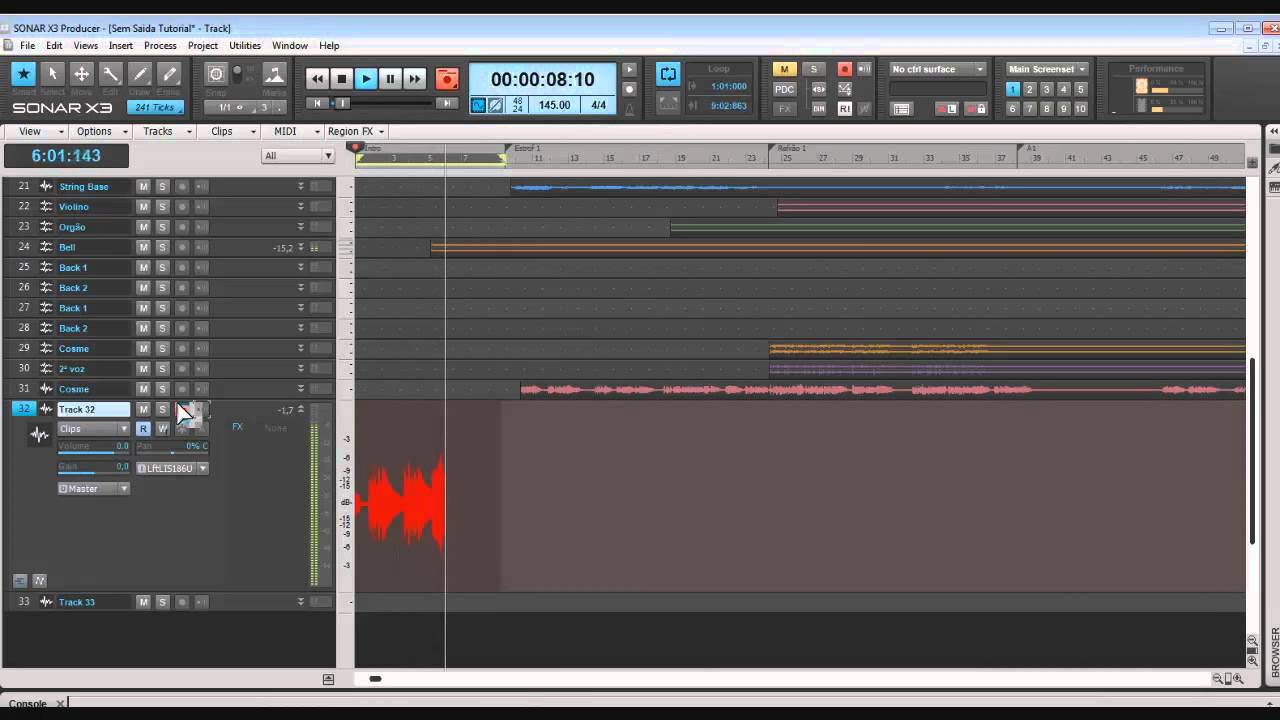This screenshot has width=1280, height=720.
Task: Open the ACT controller properties icon
Action: (x=901, y=108)
